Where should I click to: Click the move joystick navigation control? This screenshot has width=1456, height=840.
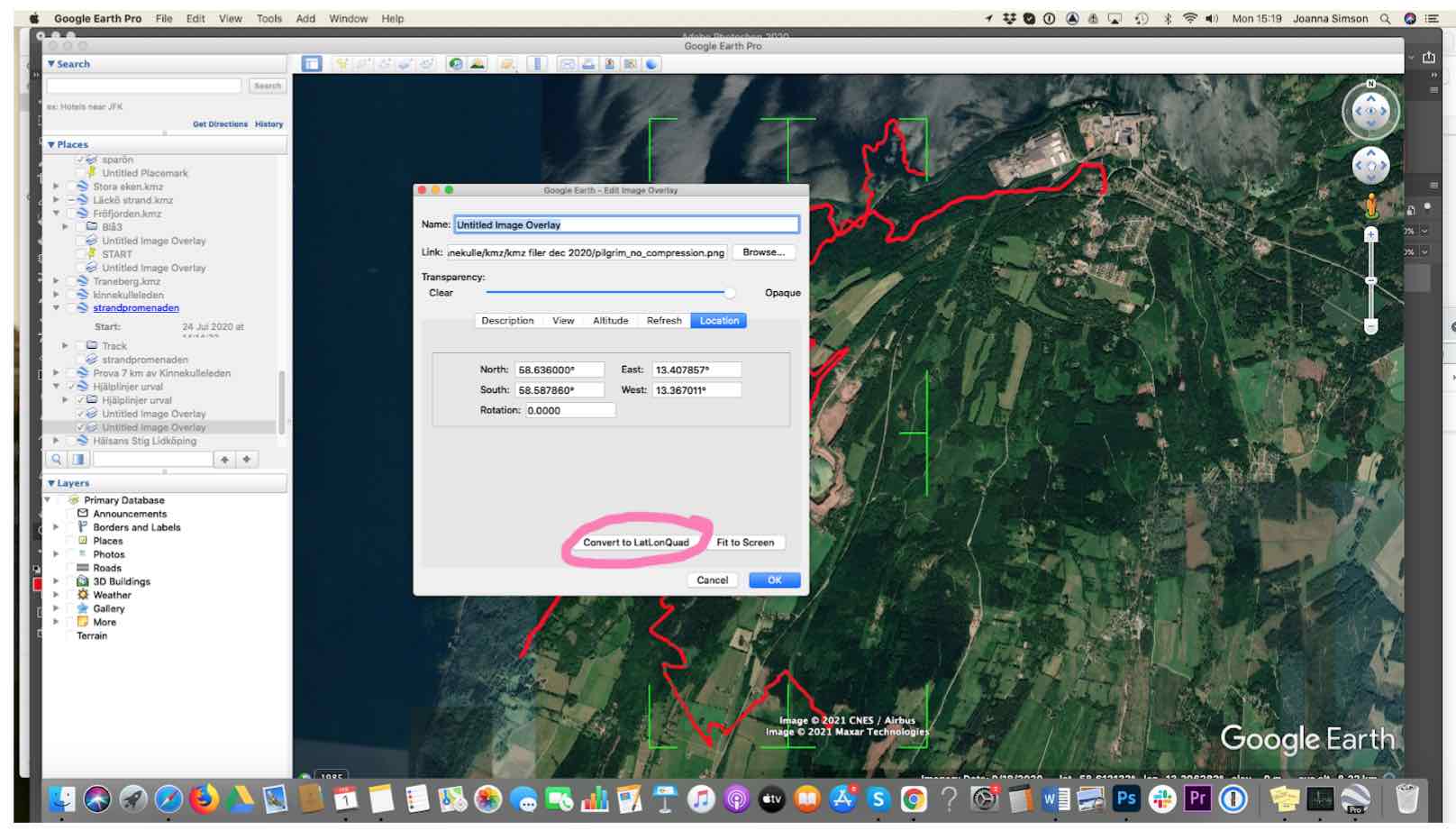1370,166
